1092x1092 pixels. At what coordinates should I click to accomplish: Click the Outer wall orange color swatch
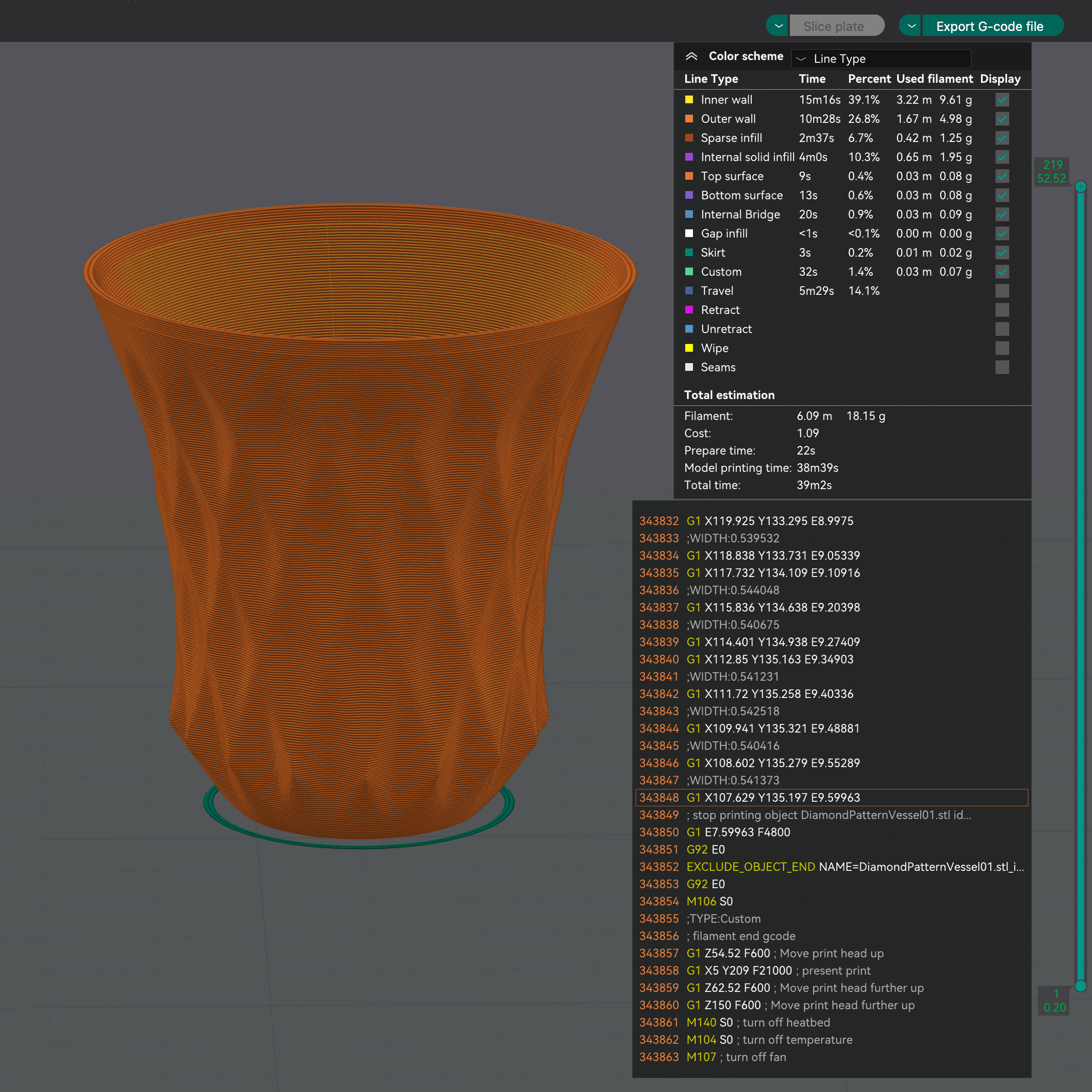(689, 119)
